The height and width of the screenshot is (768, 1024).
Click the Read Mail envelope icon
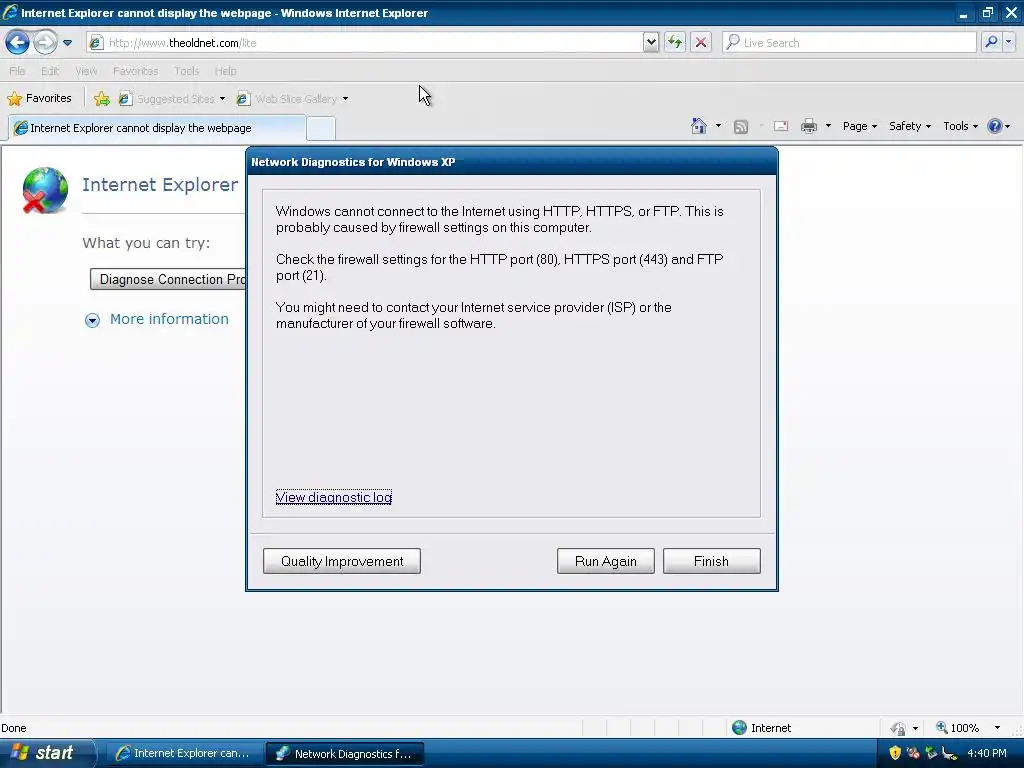(x=781, y=126)
